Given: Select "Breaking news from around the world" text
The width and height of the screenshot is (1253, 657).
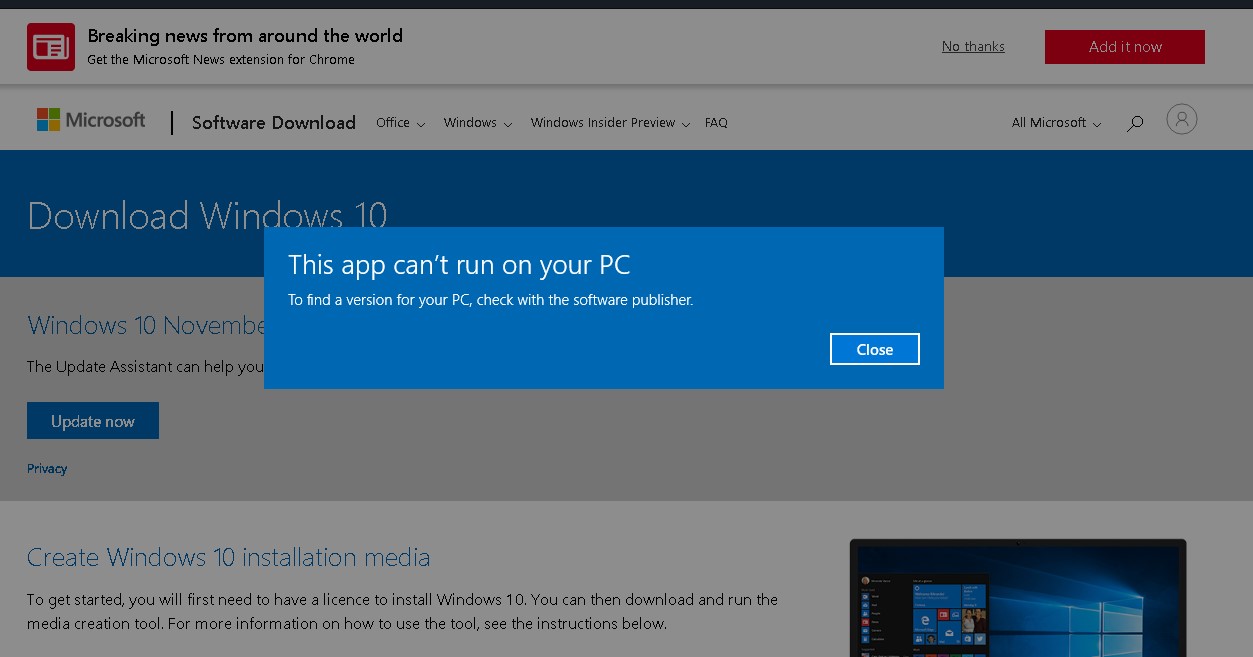Looking at the screenshot, I should (245, 36).
